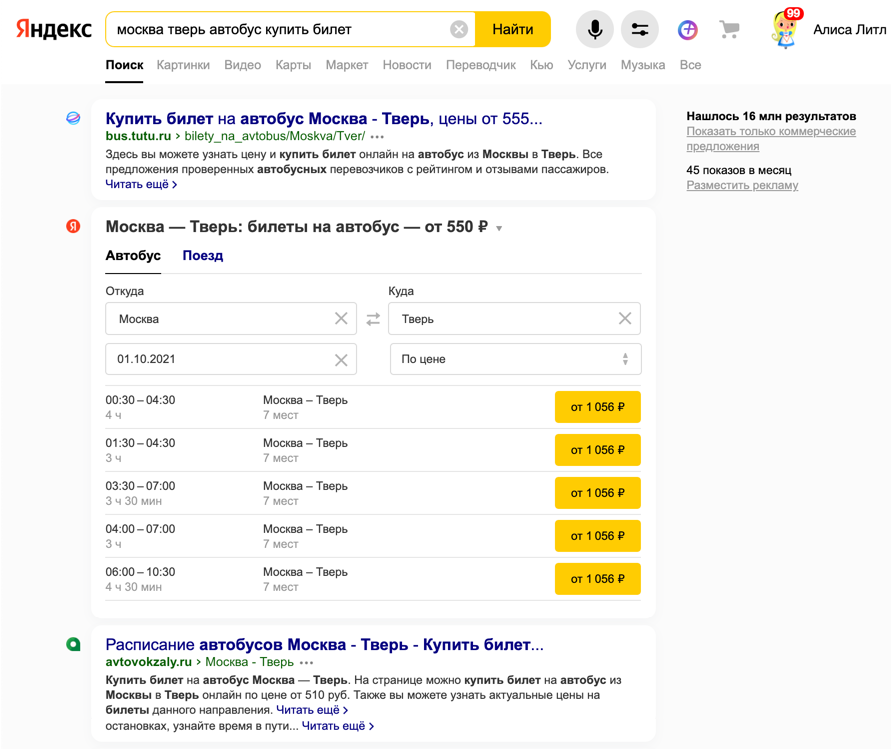Viewport: 891px width, 749px height.
Task: Open the По цене sorting dropdown
Action: click(515, 359)
